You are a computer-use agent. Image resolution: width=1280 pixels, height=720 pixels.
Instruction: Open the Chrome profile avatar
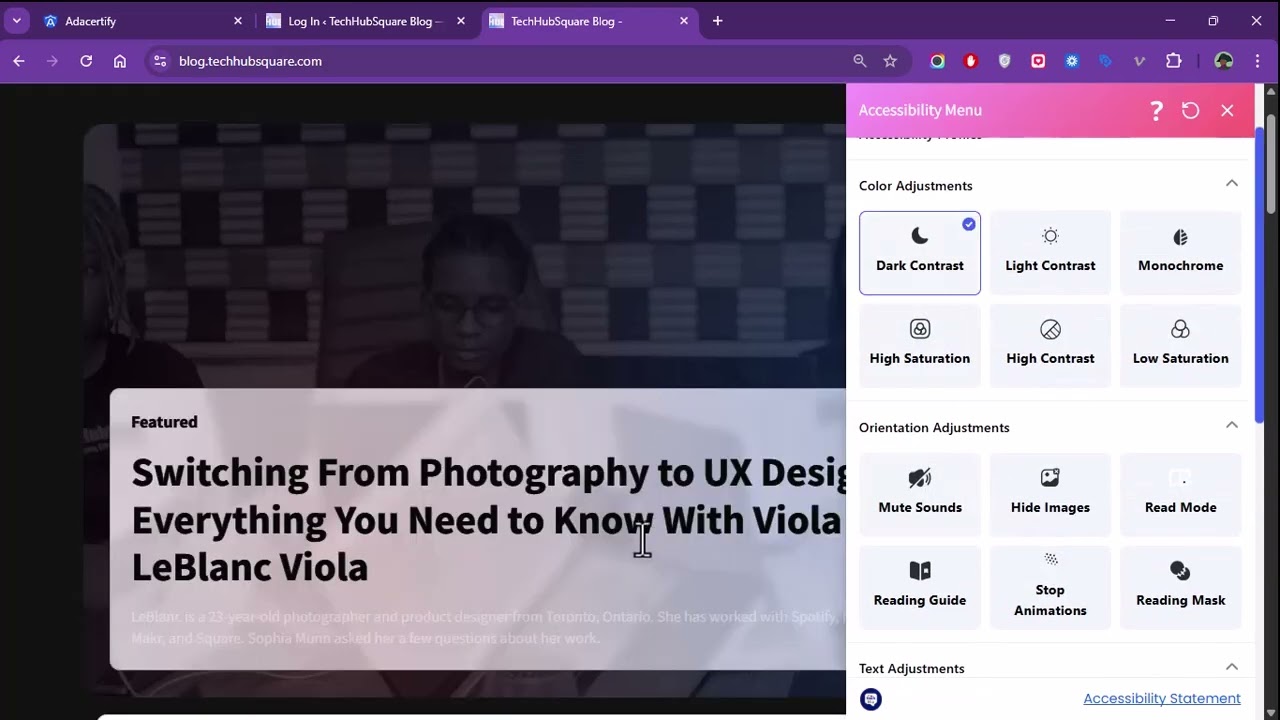pyautogui.click(x=1224, y=61)
